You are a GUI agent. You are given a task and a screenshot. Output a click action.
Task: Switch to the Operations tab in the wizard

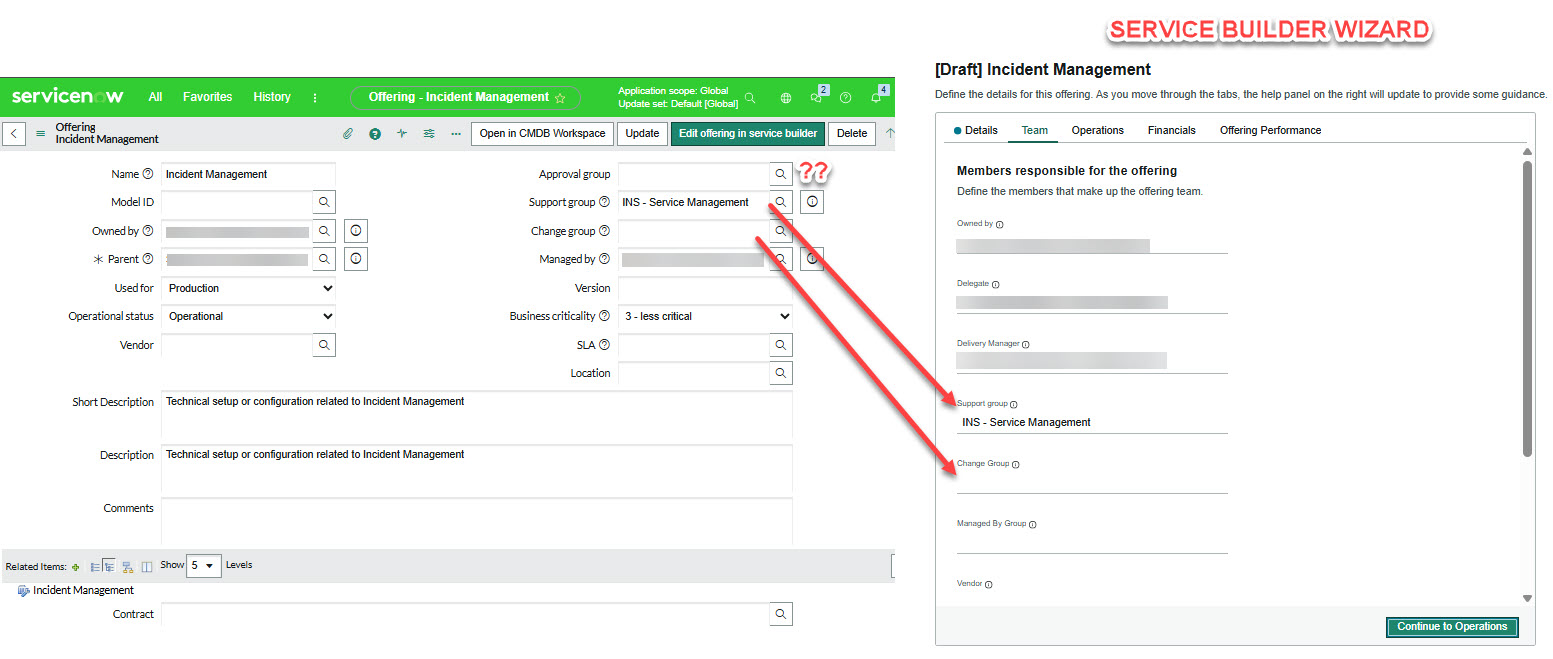1098,130
